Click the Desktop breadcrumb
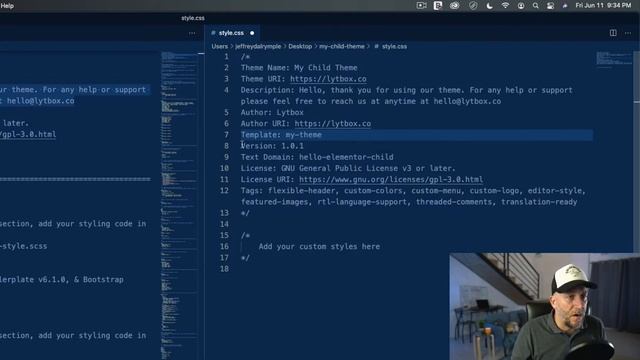640x360 pixels. pyautogui.click(x=300, y=47)
